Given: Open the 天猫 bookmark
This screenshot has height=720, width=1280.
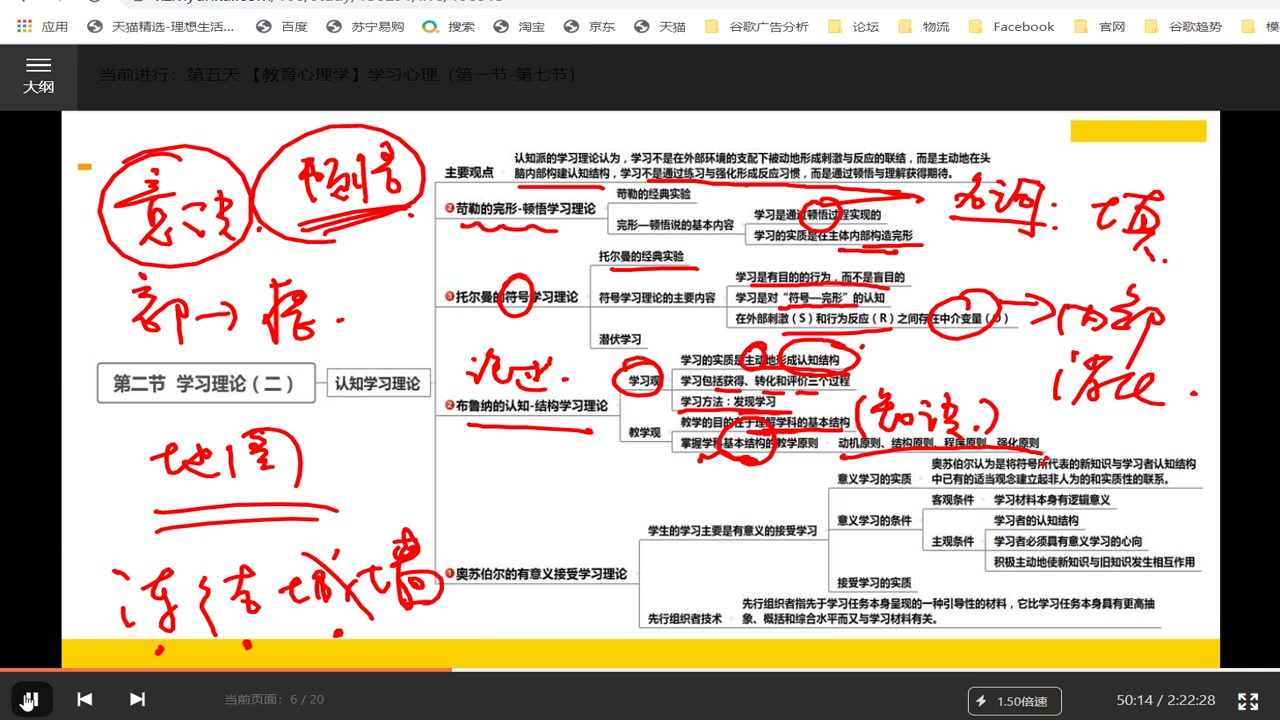Looking at the screenshot, I should click(x=660, y=27).
